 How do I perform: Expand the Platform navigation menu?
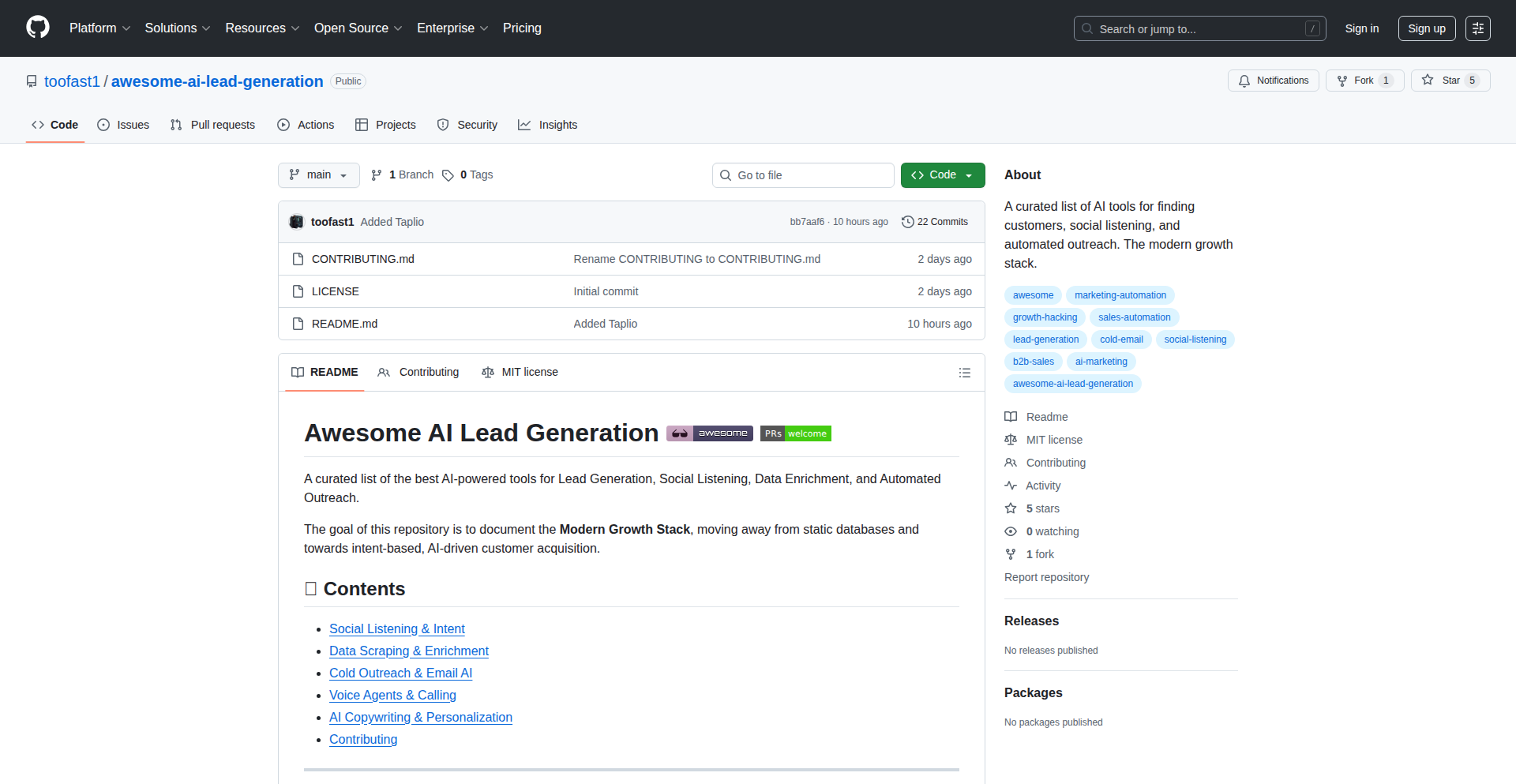99,28
